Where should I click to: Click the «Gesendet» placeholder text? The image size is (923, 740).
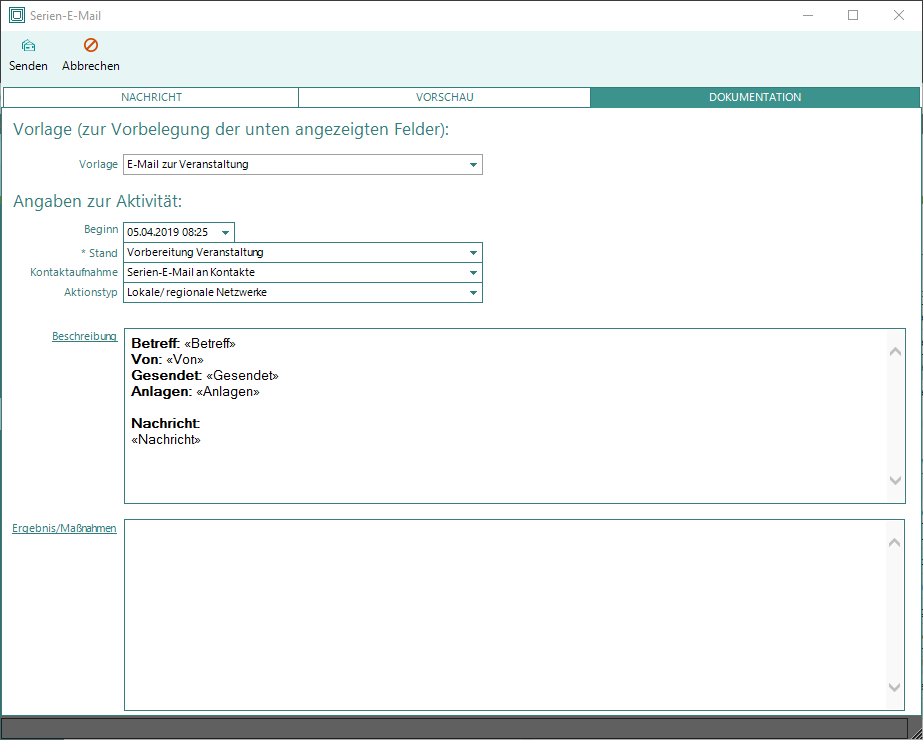242,375
